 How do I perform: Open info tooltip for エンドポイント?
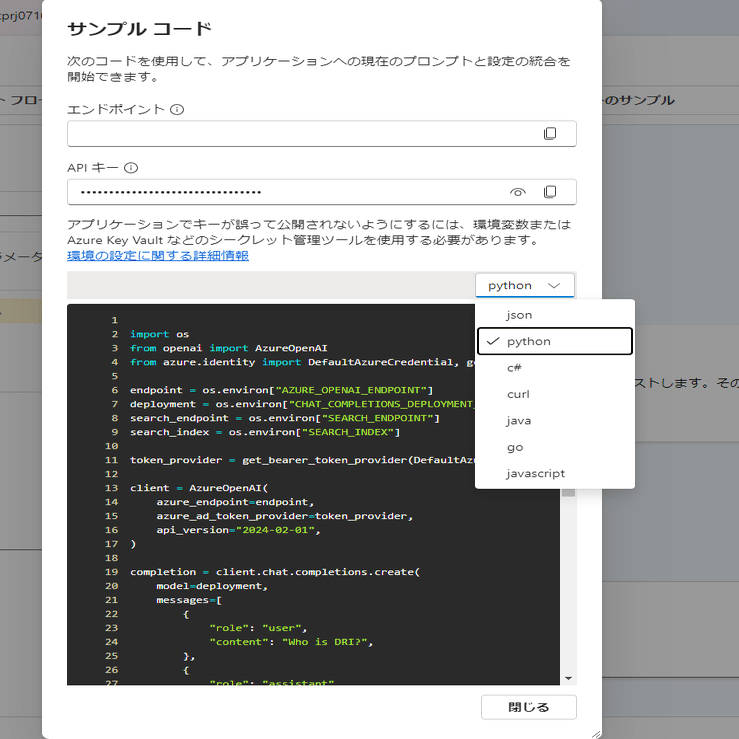177,109
